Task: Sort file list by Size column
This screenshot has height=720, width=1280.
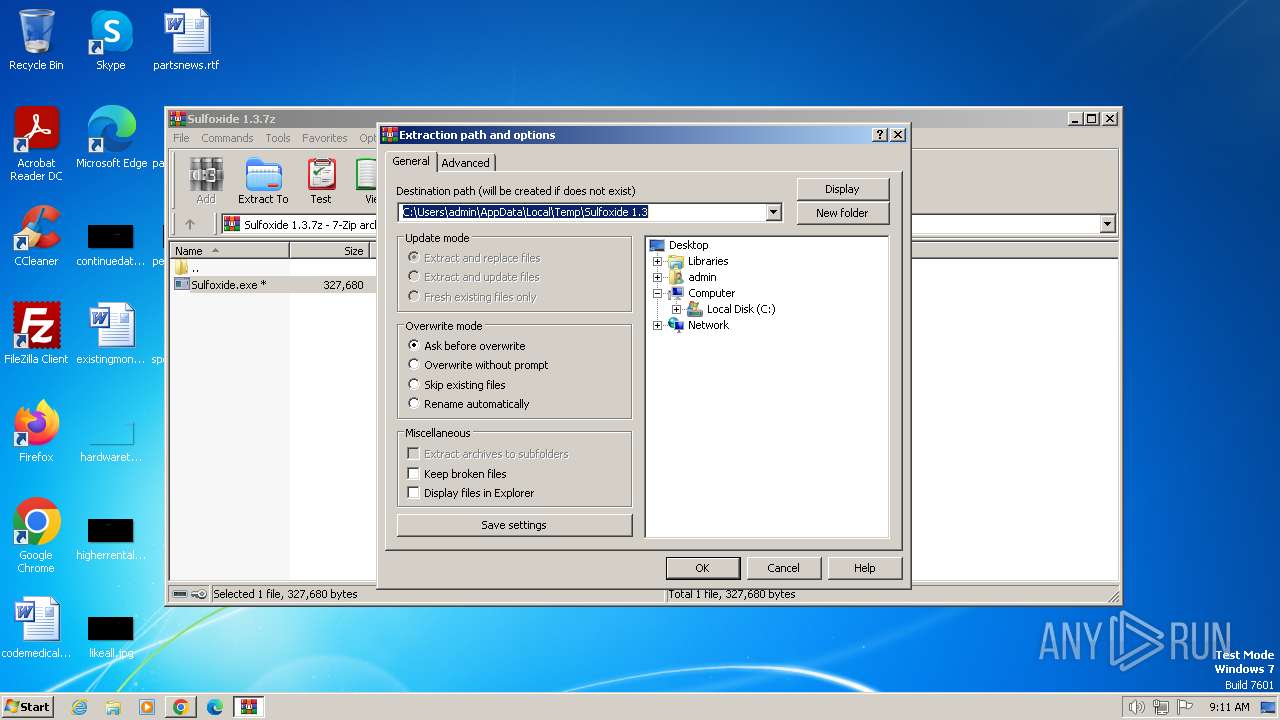Action: coord(330,251)
